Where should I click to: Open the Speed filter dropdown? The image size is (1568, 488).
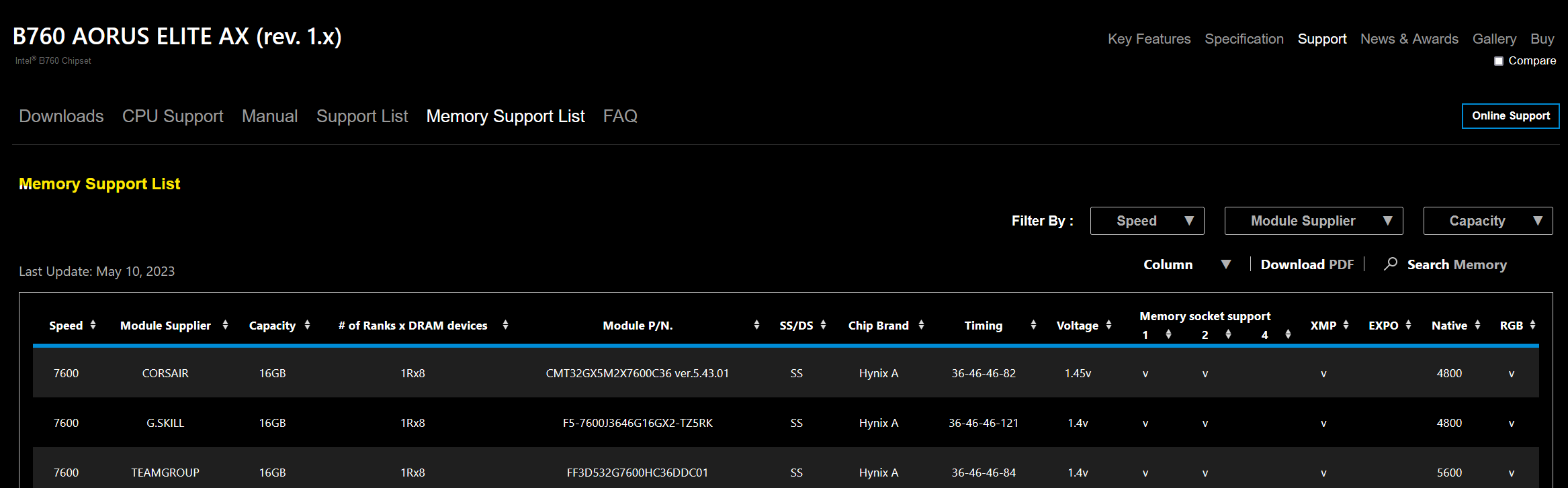1147,221
